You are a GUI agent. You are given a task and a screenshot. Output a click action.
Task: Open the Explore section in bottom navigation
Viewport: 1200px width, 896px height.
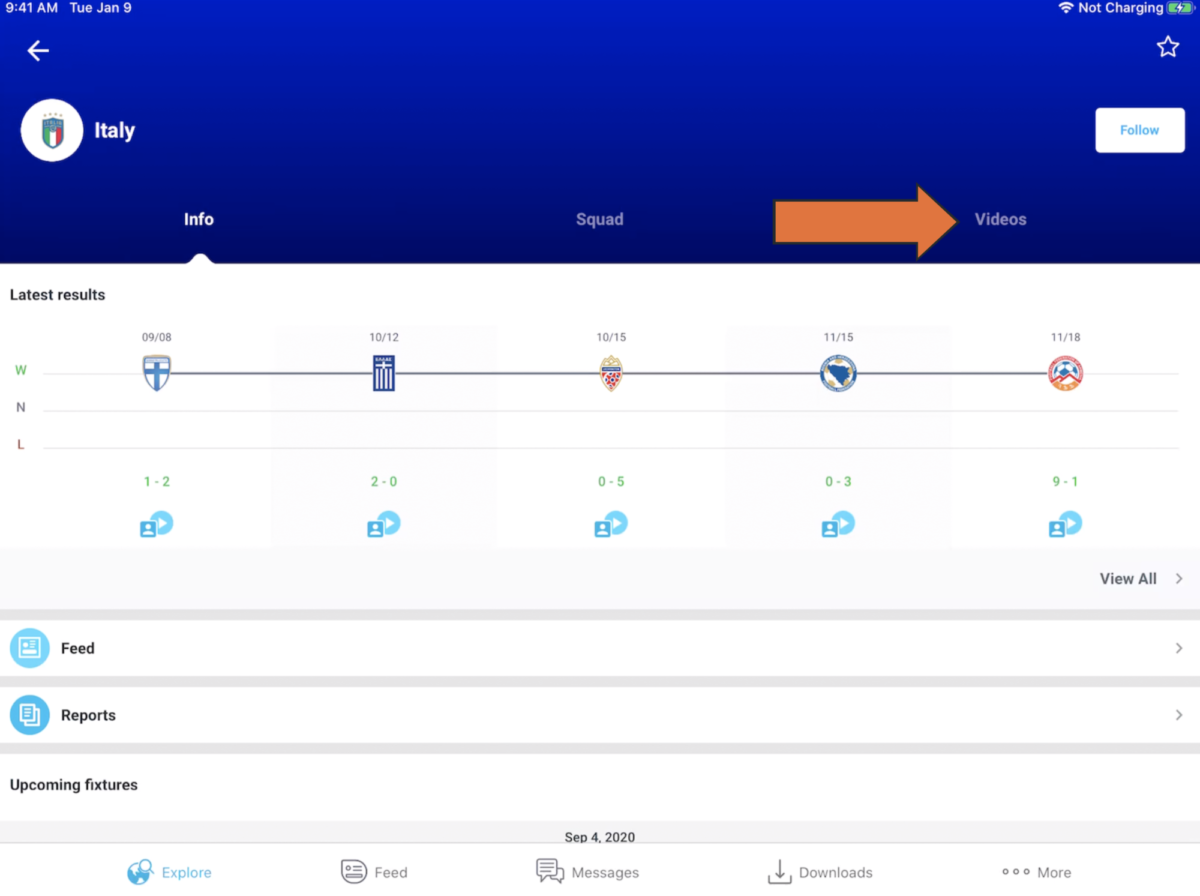click(x=169, y=872)
